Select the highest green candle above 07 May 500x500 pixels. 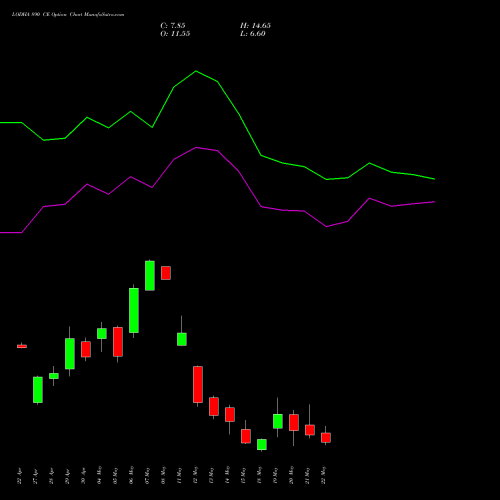pyautogui.click(x=150, y=276)
